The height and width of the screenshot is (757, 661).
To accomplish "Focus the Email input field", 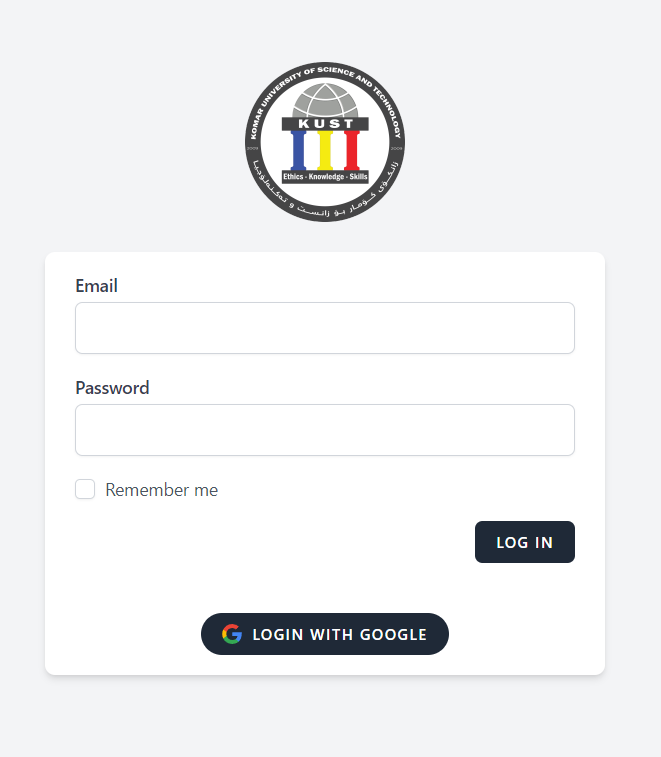I will click(x=325, y=328).
